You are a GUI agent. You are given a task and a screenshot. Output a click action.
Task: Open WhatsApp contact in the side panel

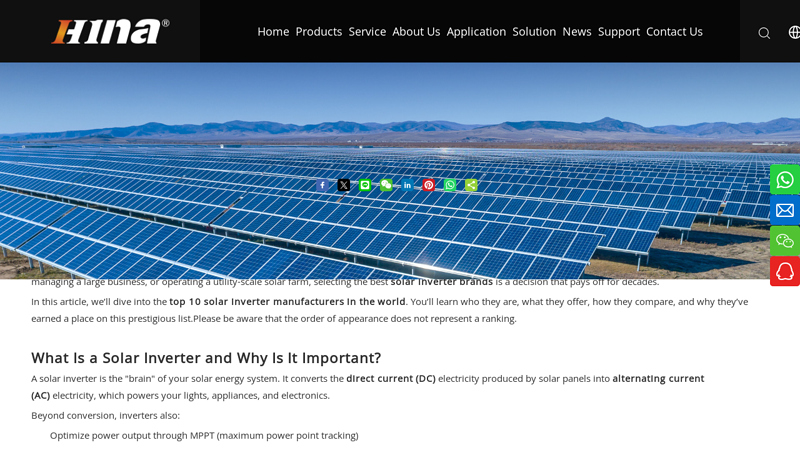(x=785, y=180)
